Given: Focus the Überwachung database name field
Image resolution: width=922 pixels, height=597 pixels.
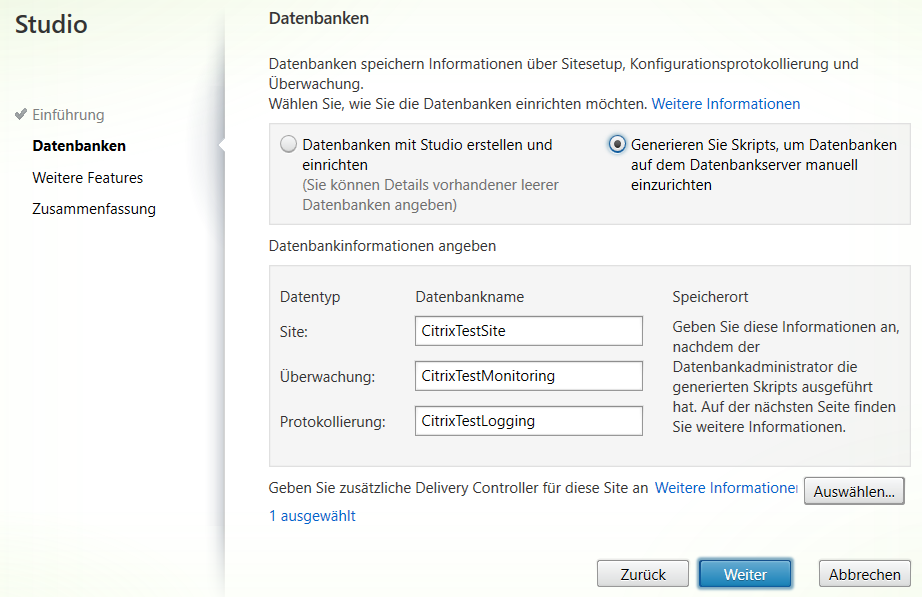Looking at the screenshot, I should click(528, 376).
